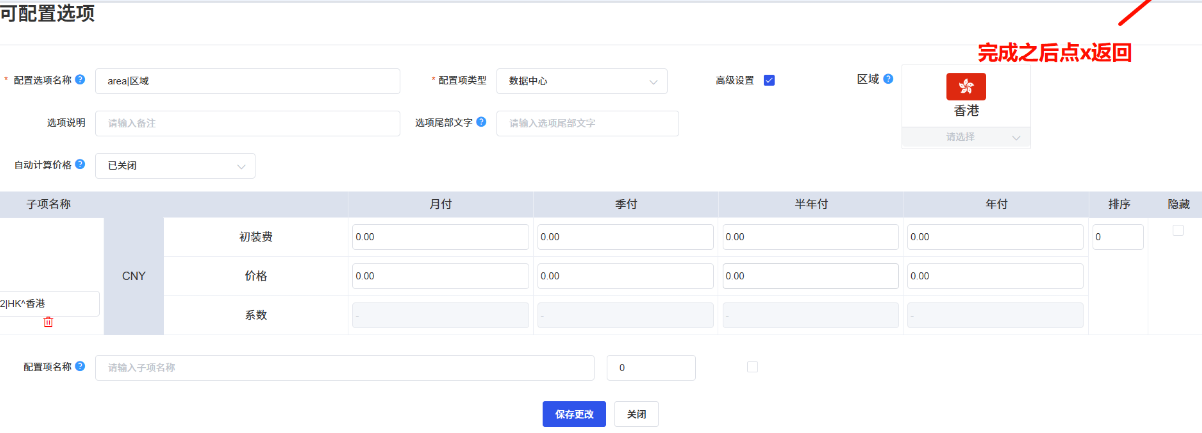Click the 初装费 半年付 input field
1202x433 pixels.
810,237
